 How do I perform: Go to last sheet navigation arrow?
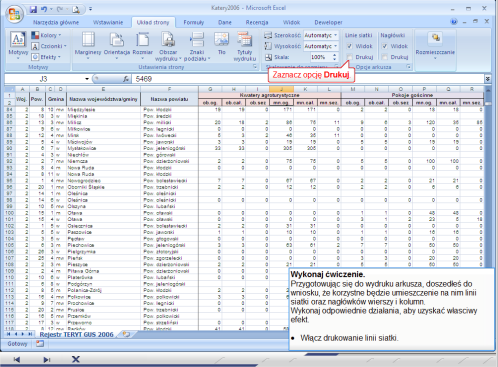[x=30, y=334]
